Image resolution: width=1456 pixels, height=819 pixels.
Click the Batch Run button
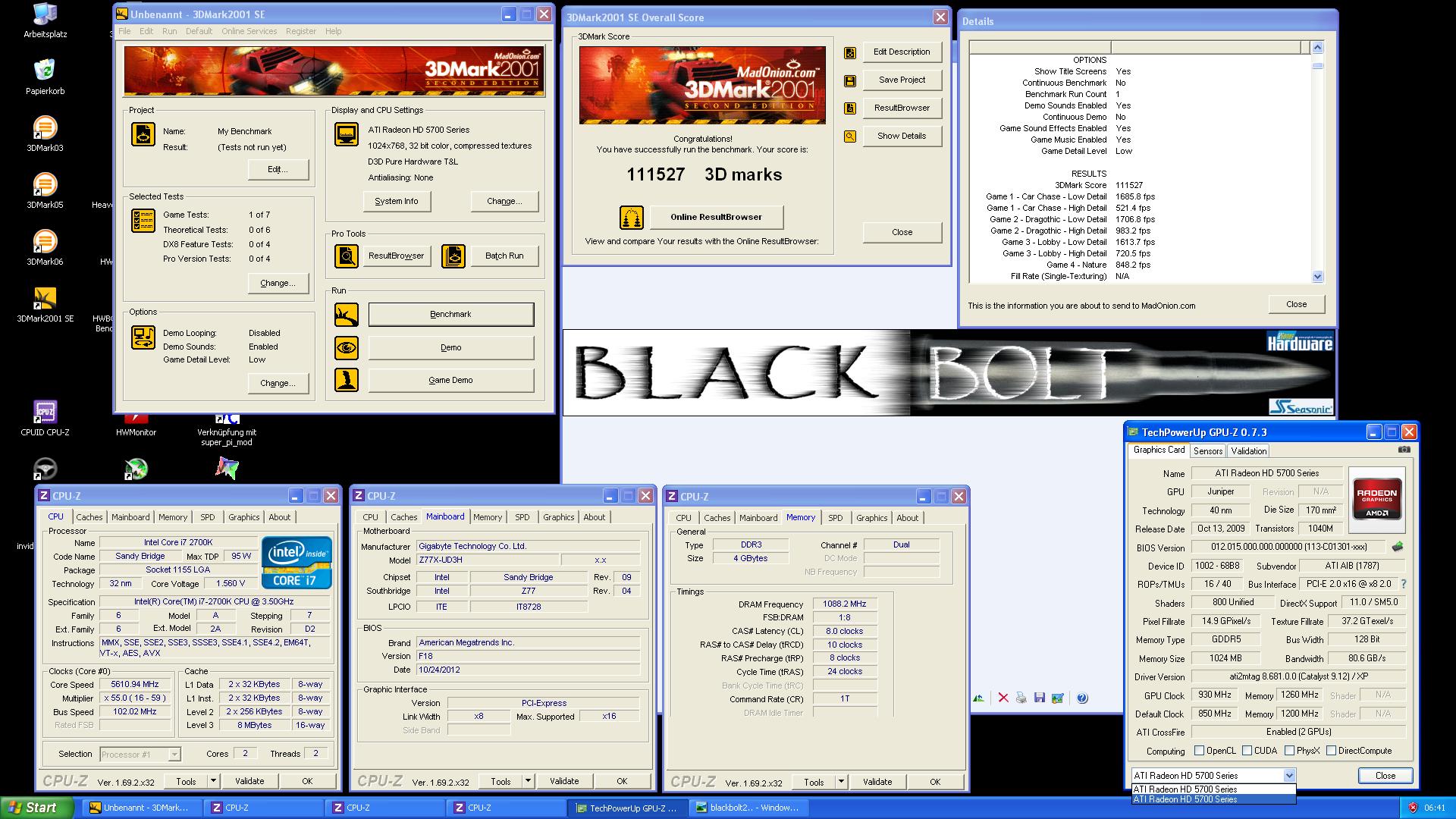point(504,256)
